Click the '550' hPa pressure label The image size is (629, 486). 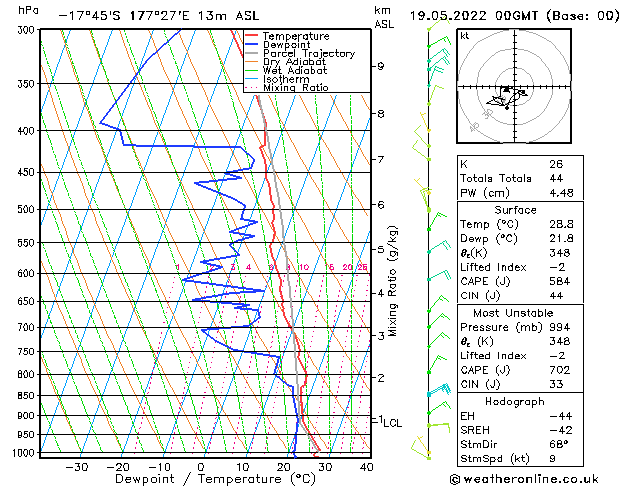[28, 243]
